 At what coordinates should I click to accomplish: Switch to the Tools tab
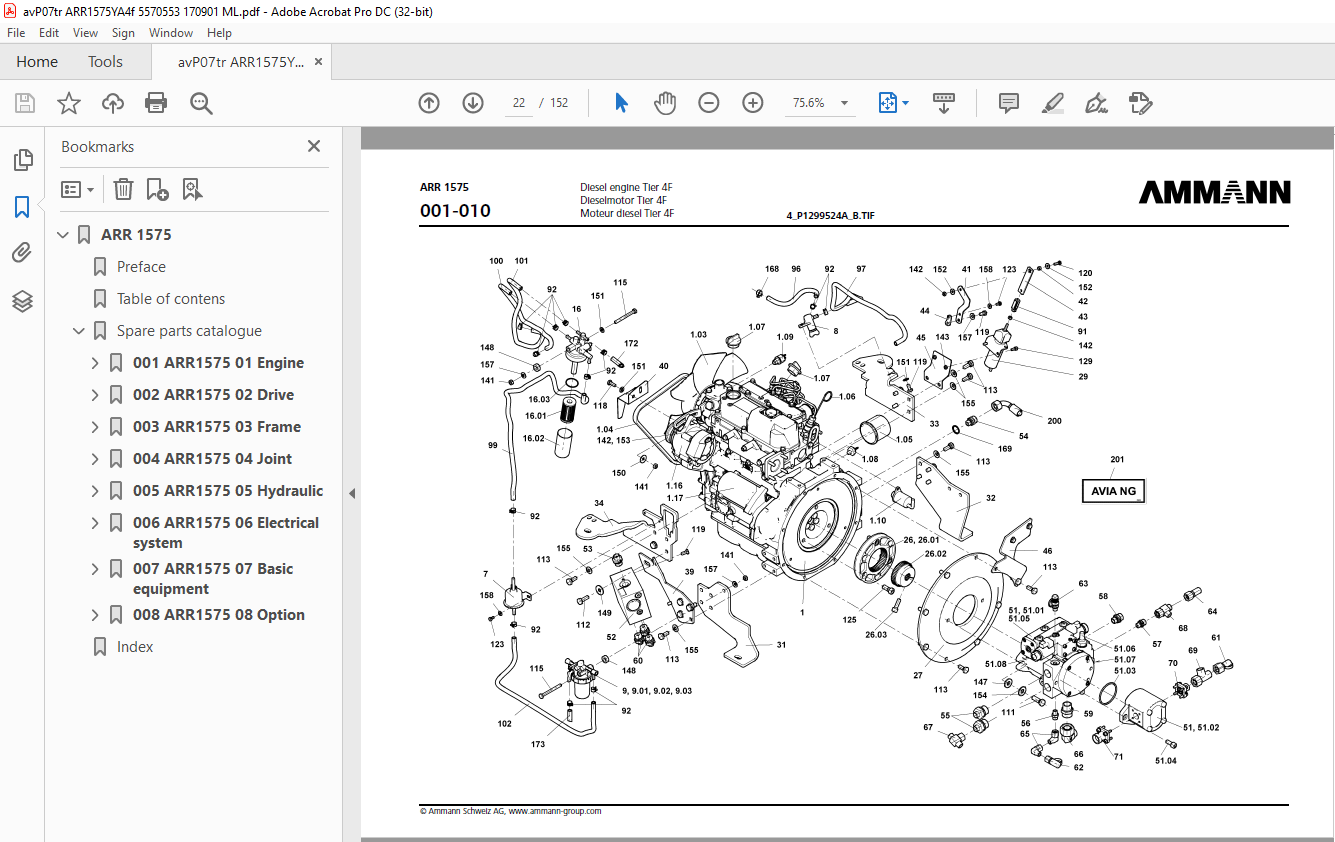105,62
